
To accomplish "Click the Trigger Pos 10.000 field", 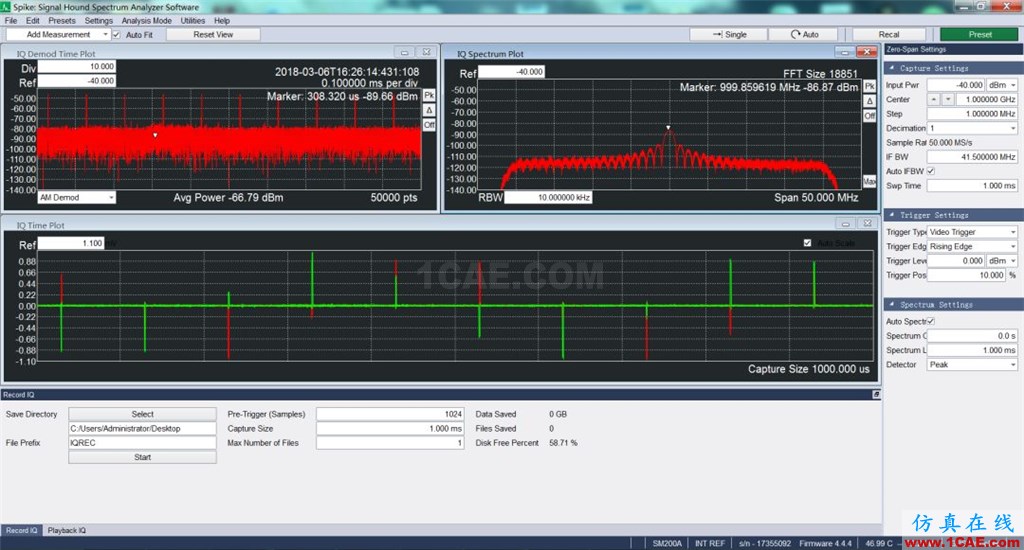I will tap(967, 275).
